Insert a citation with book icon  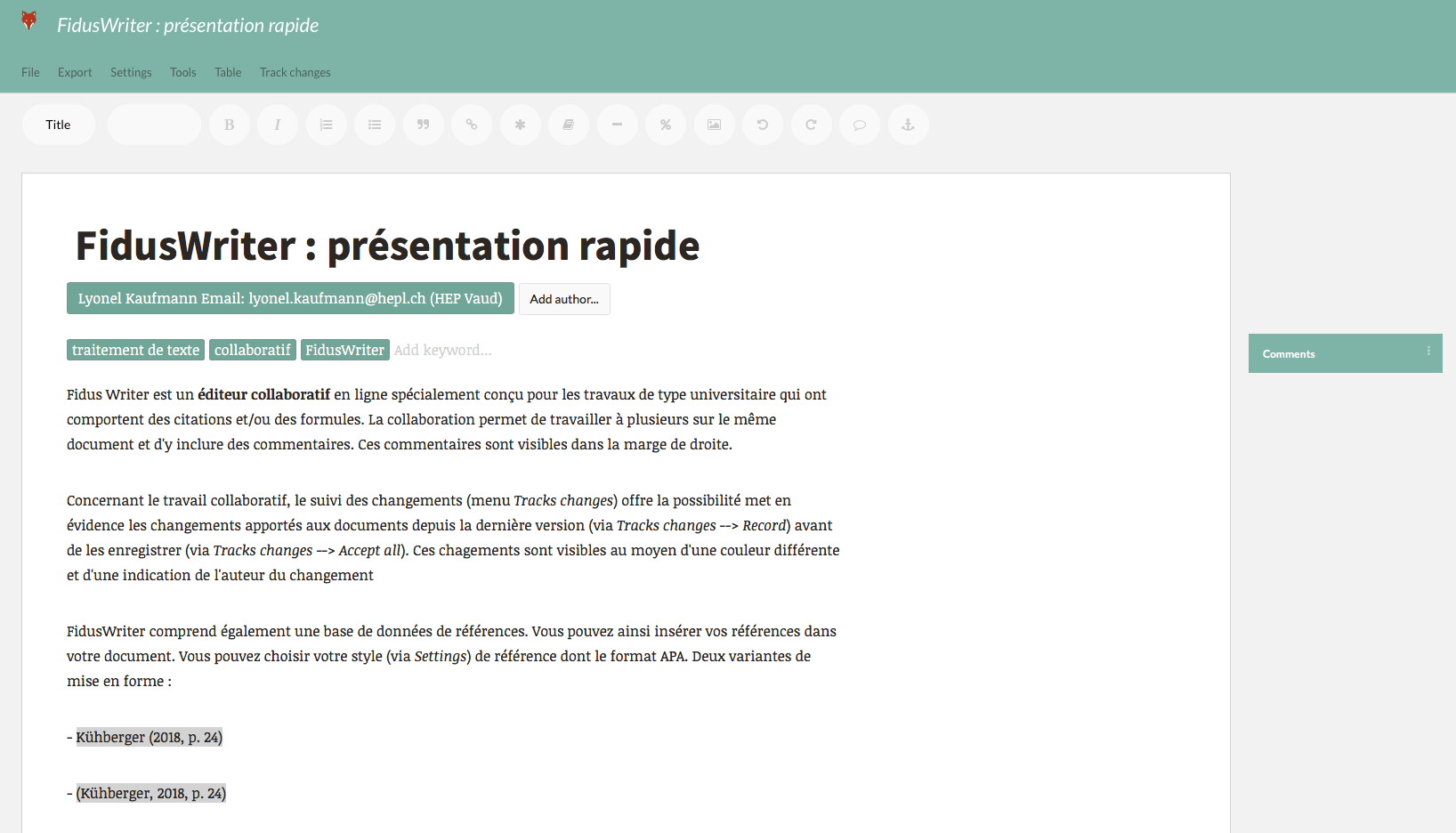point(569,125)
